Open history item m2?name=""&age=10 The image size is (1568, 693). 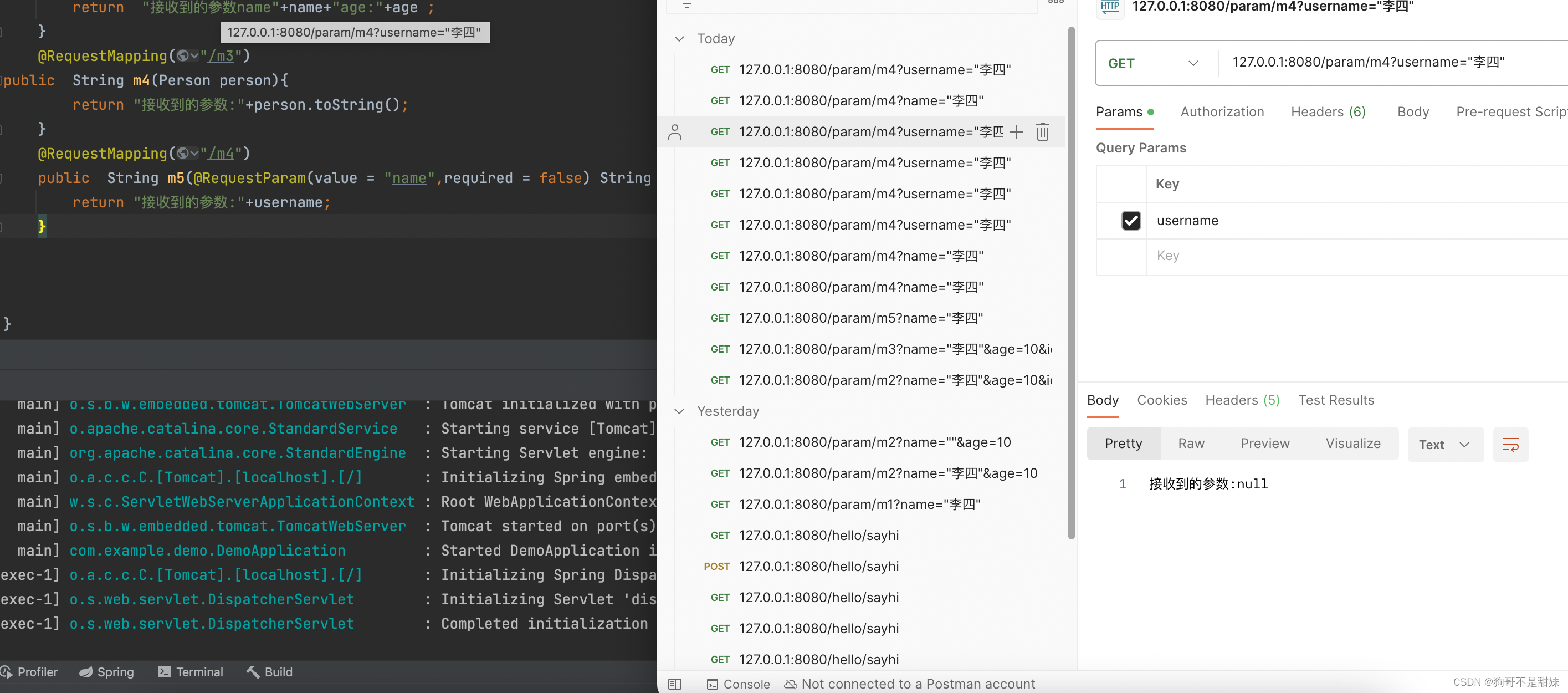point(874,443)
